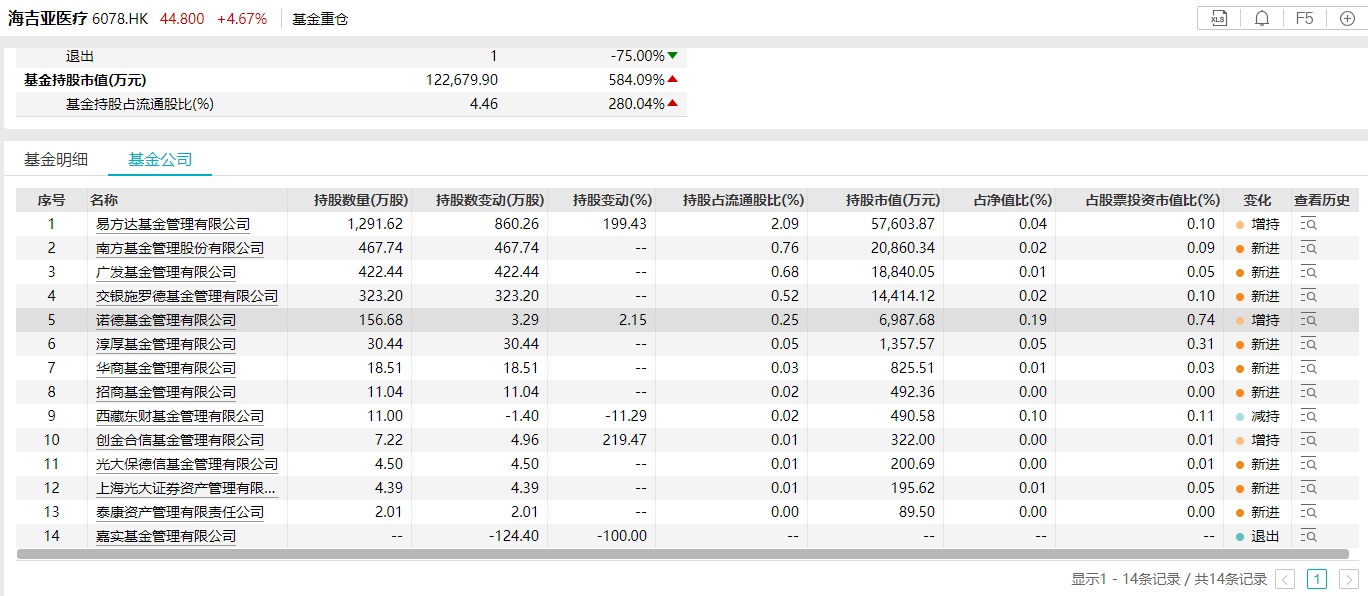
Task: Click the circled plus add icon
Action: click(1346, 18)
